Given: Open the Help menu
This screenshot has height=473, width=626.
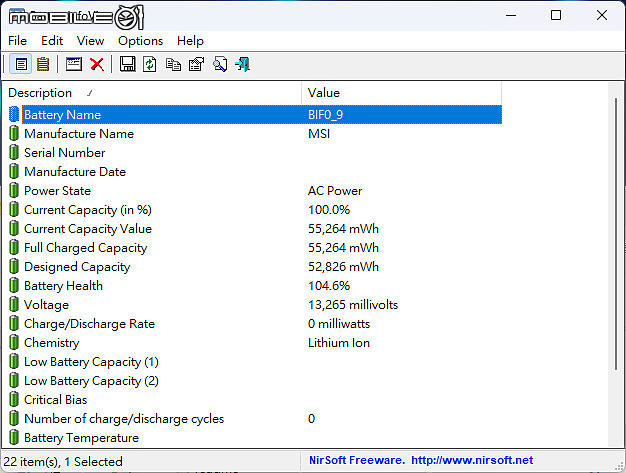Looking at the screenshot, I should (190, 41).
